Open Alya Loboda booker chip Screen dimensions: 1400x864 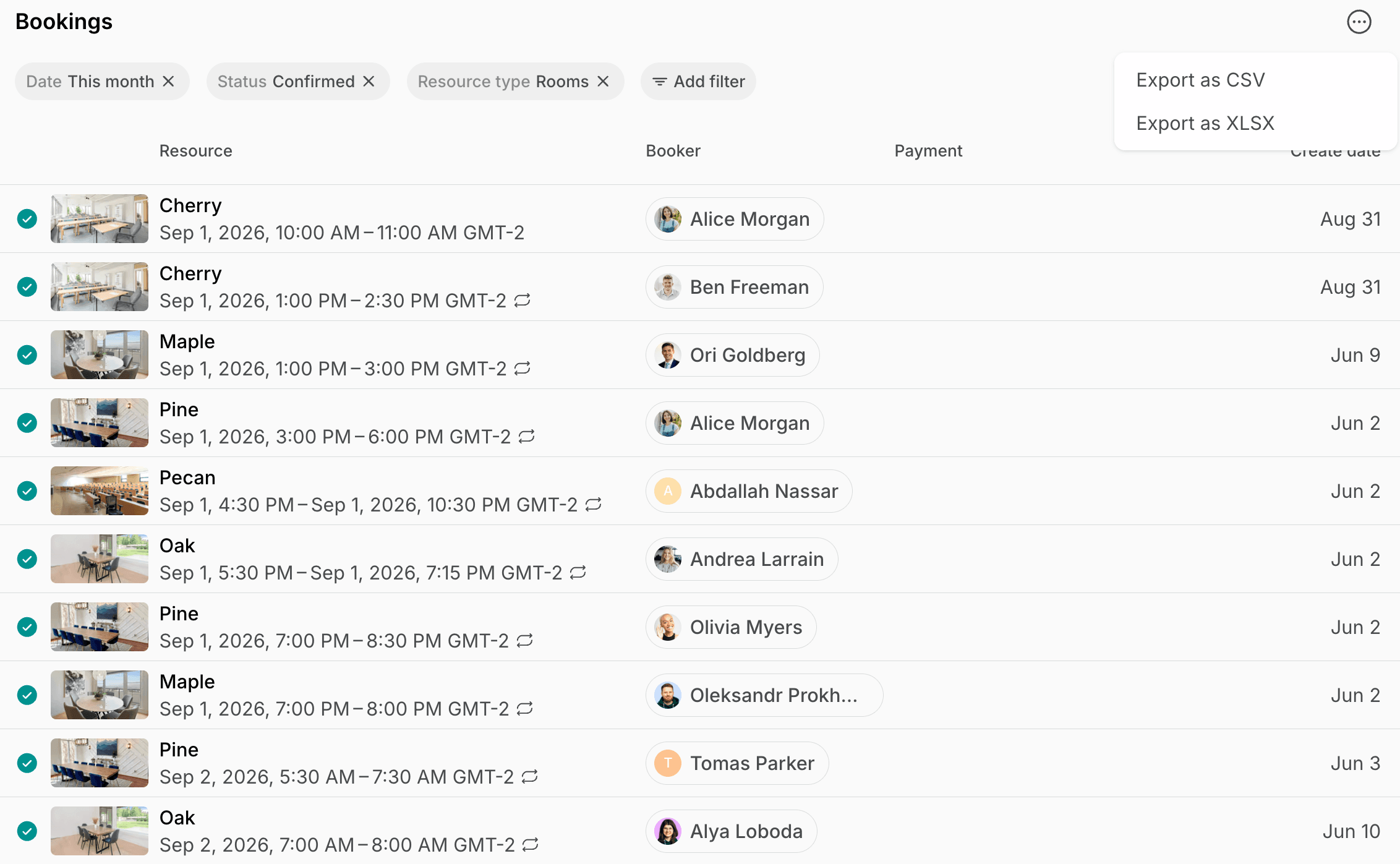click(x=731, y=831)
